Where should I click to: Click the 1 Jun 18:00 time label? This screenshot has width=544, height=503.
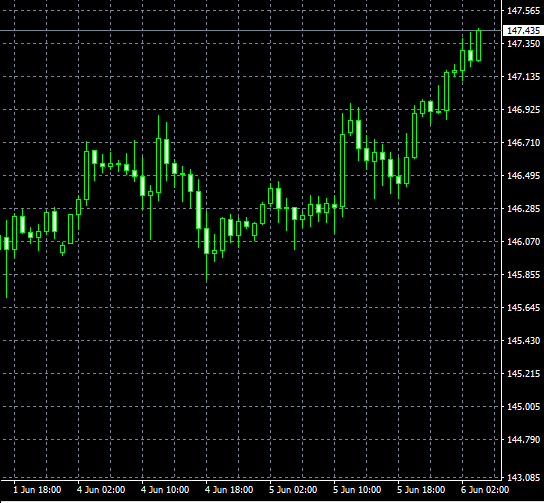pos(37,490)
